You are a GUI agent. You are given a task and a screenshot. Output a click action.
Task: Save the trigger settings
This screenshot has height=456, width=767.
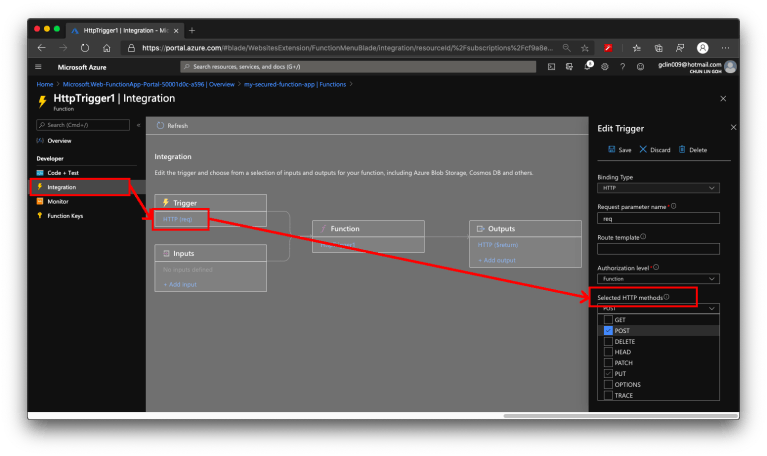coord(619,150)
